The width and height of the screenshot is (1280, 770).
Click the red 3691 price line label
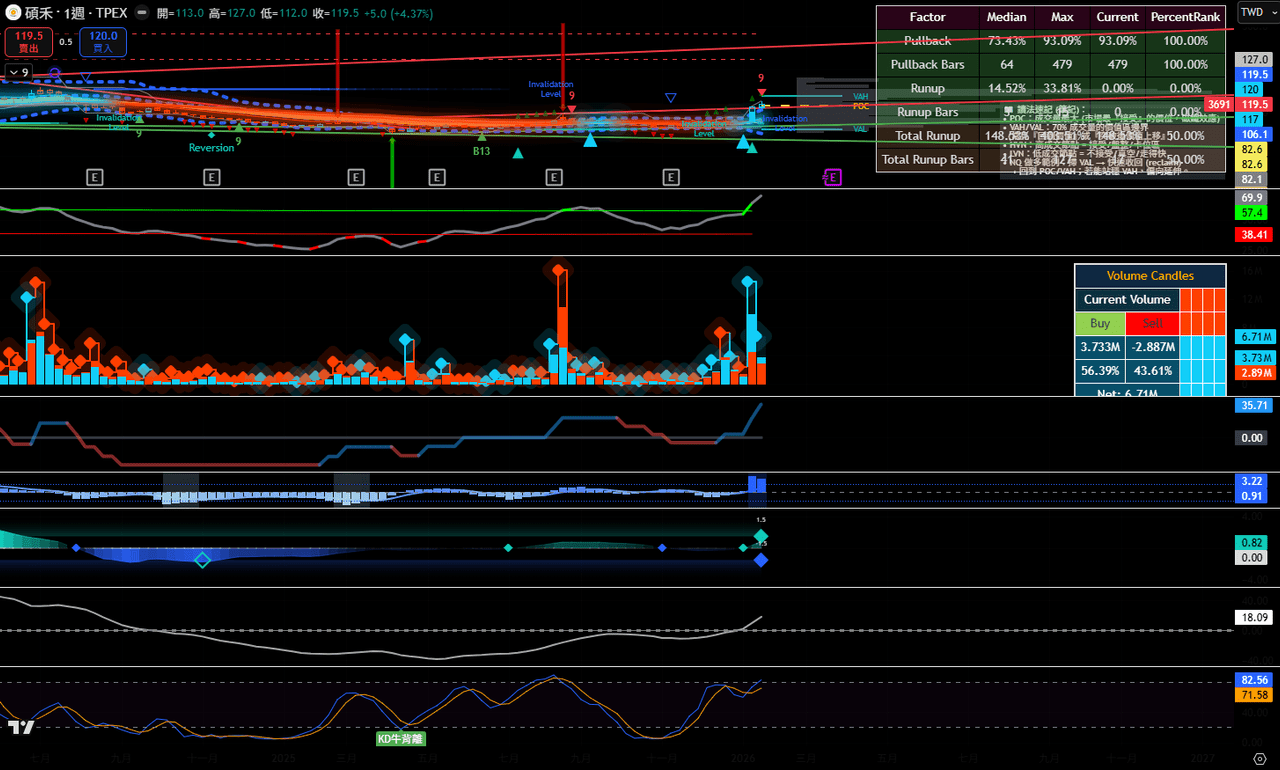pyautogui.click(x=1219, y=104)
